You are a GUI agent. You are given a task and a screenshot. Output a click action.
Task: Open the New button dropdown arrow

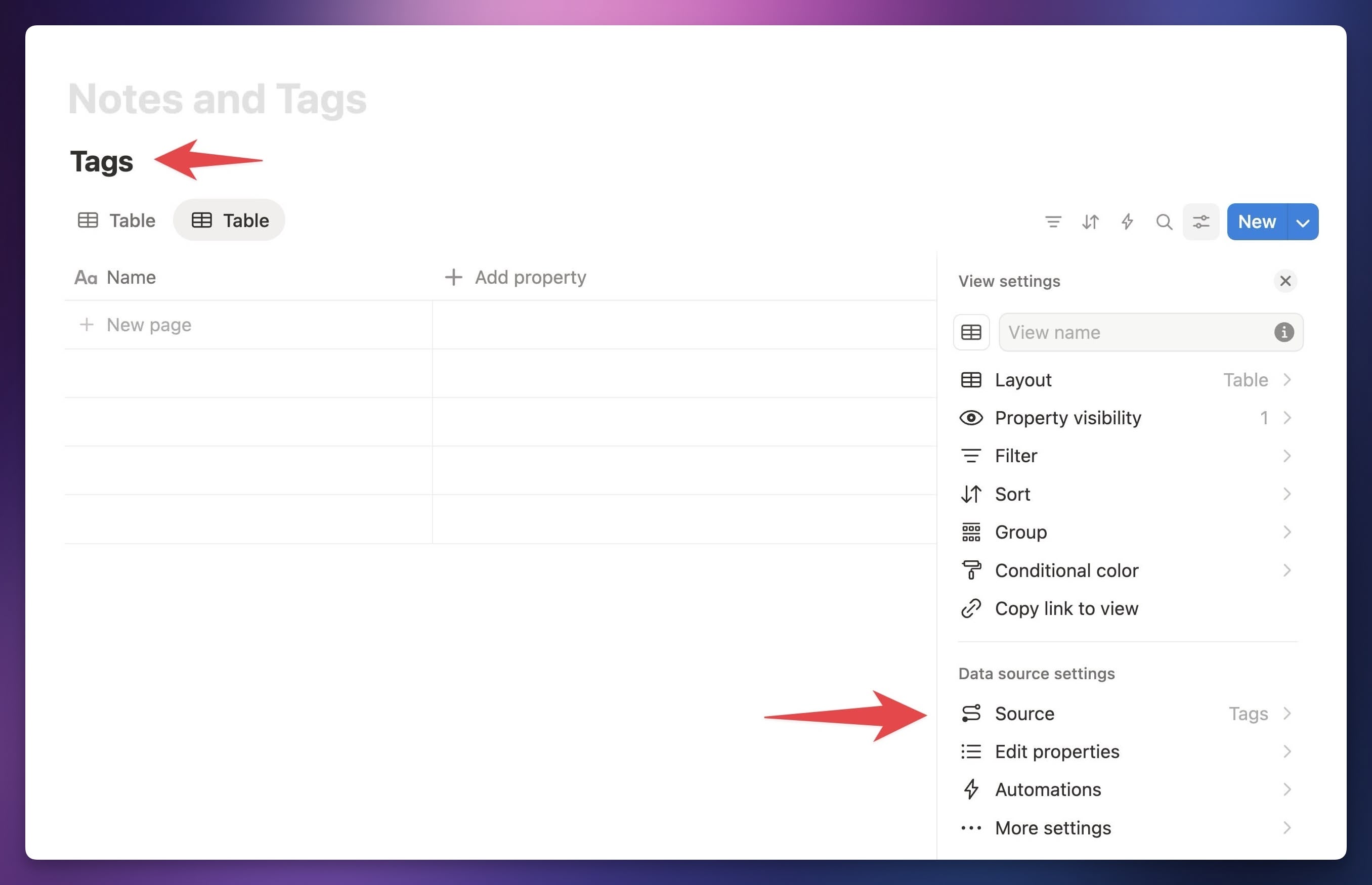tap(1303, 222)
